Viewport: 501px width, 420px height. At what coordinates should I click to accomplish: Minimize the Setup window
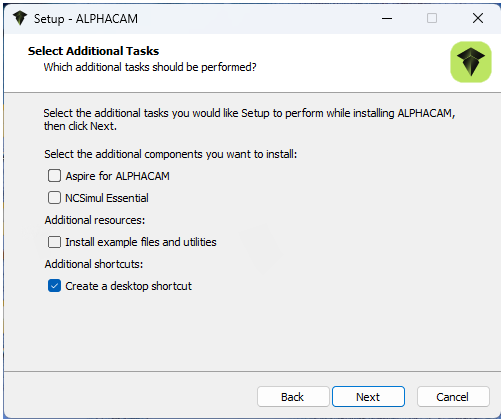point(387,18)
